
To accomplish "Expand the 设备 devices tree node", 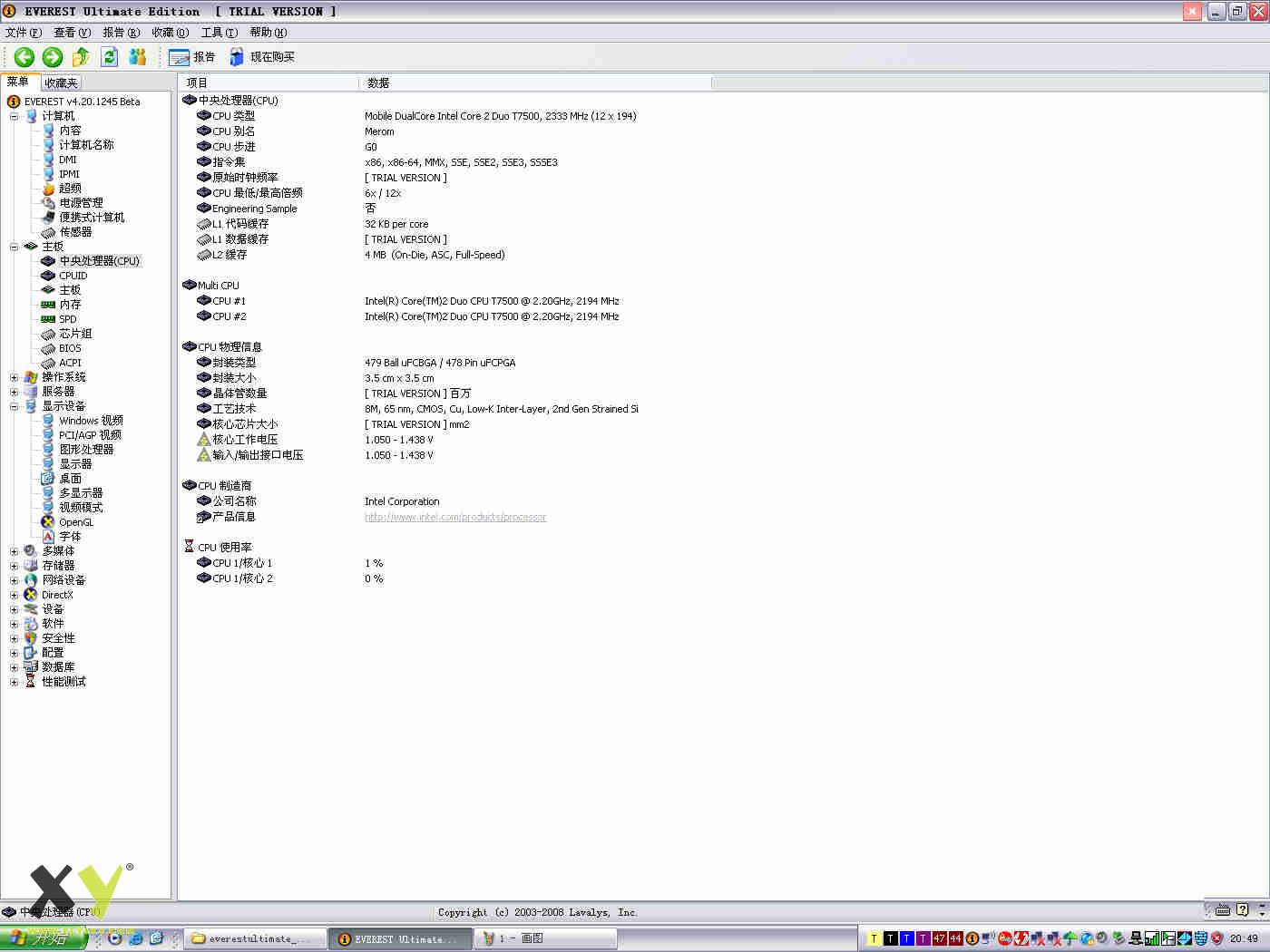I will pyautogui.click(x=14, y=609).
